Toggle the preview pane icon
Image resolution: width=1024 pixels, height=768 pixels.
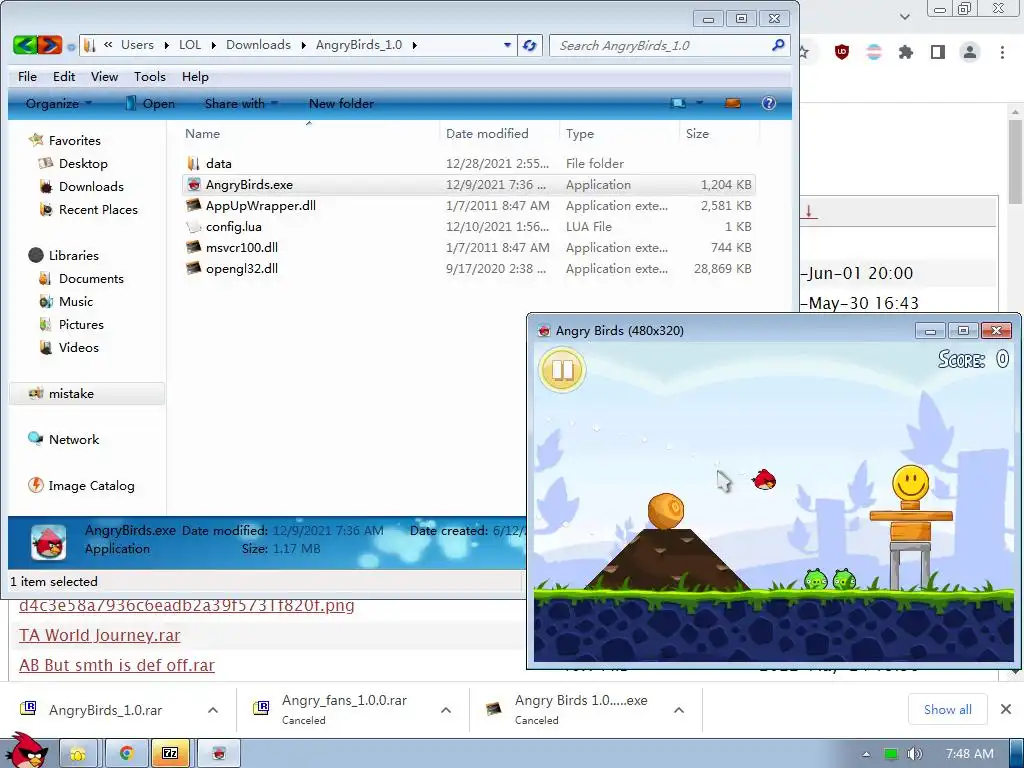(733, 103)
